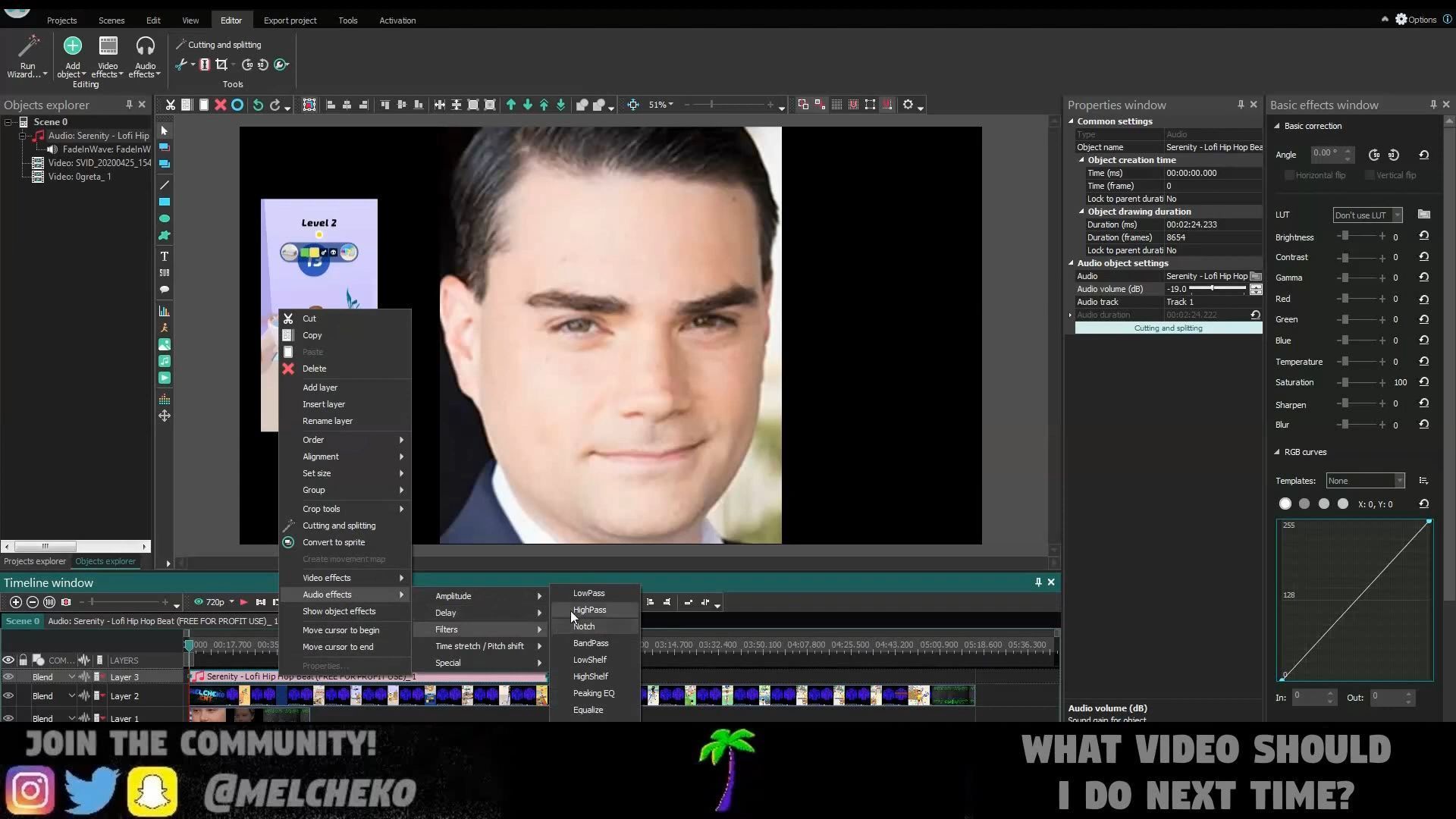Select the ellipse shape tool
Viewport: 1456px width, 819px height.
coord(164,218)
